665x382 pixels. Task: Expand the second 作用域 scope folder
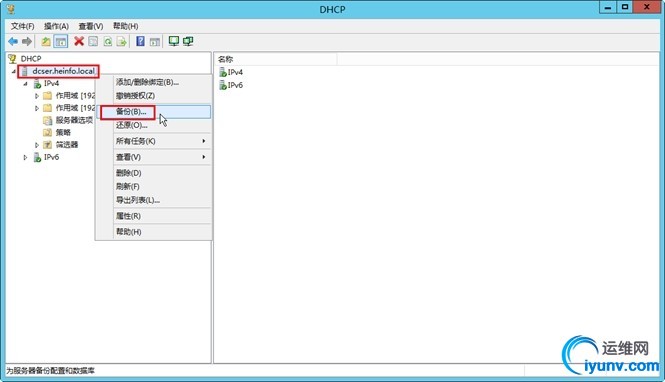[37, 109]
